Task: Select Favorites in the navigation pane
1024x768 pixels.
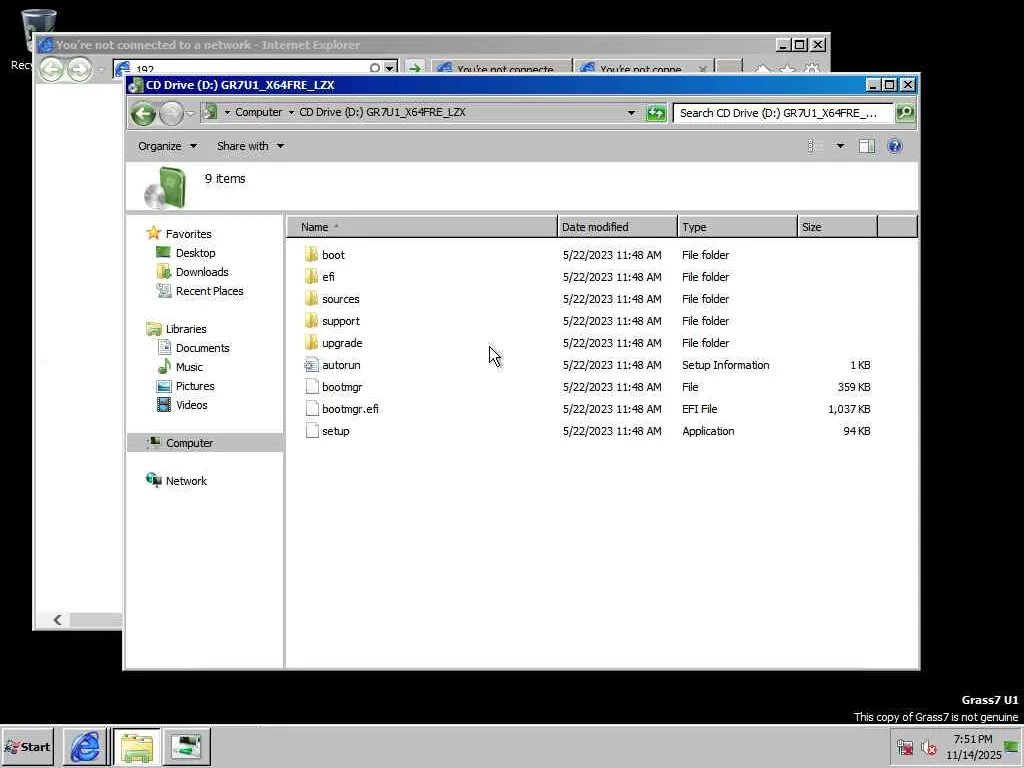Action: click(188, 234)
